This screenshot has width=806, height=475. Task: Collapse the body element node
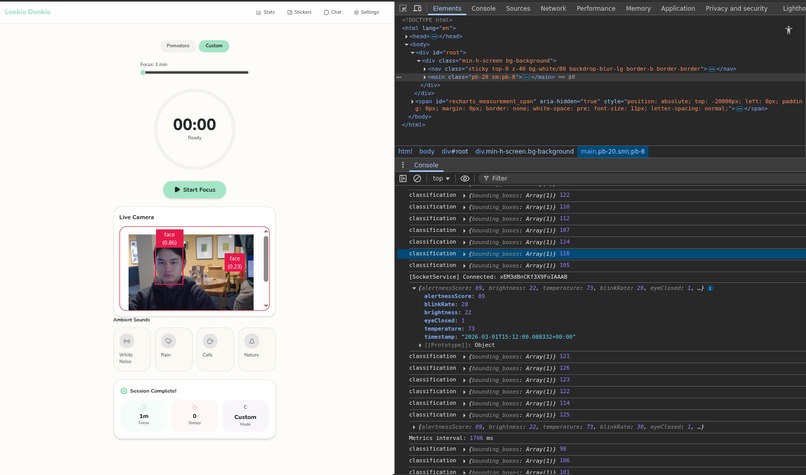pyautogui.click(x=407, y=45)
